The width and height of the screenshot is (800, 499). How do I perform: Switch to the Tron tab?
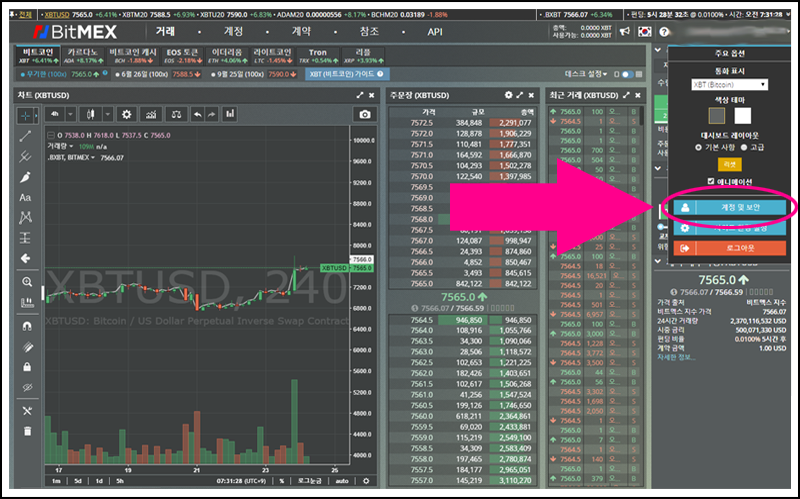(317, 56)
